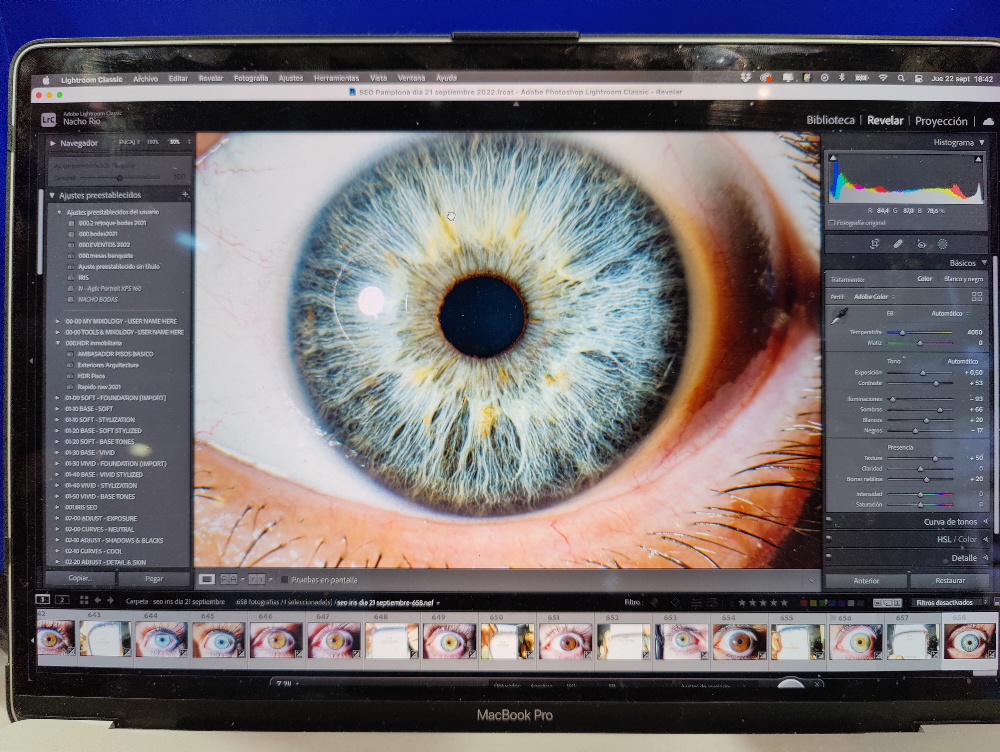Go back with the filmstrip left arrow

pos(98,600)
